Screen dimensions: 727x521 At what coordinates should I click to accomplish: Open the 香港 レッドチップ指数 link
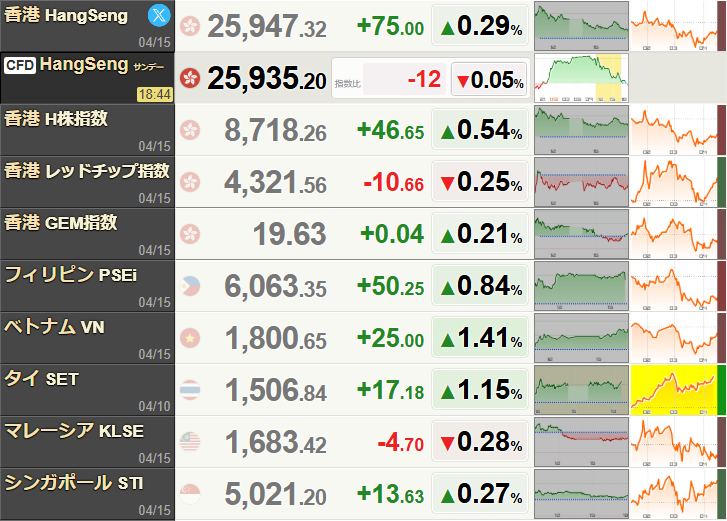pyautogui.click(x=87, y=171)
